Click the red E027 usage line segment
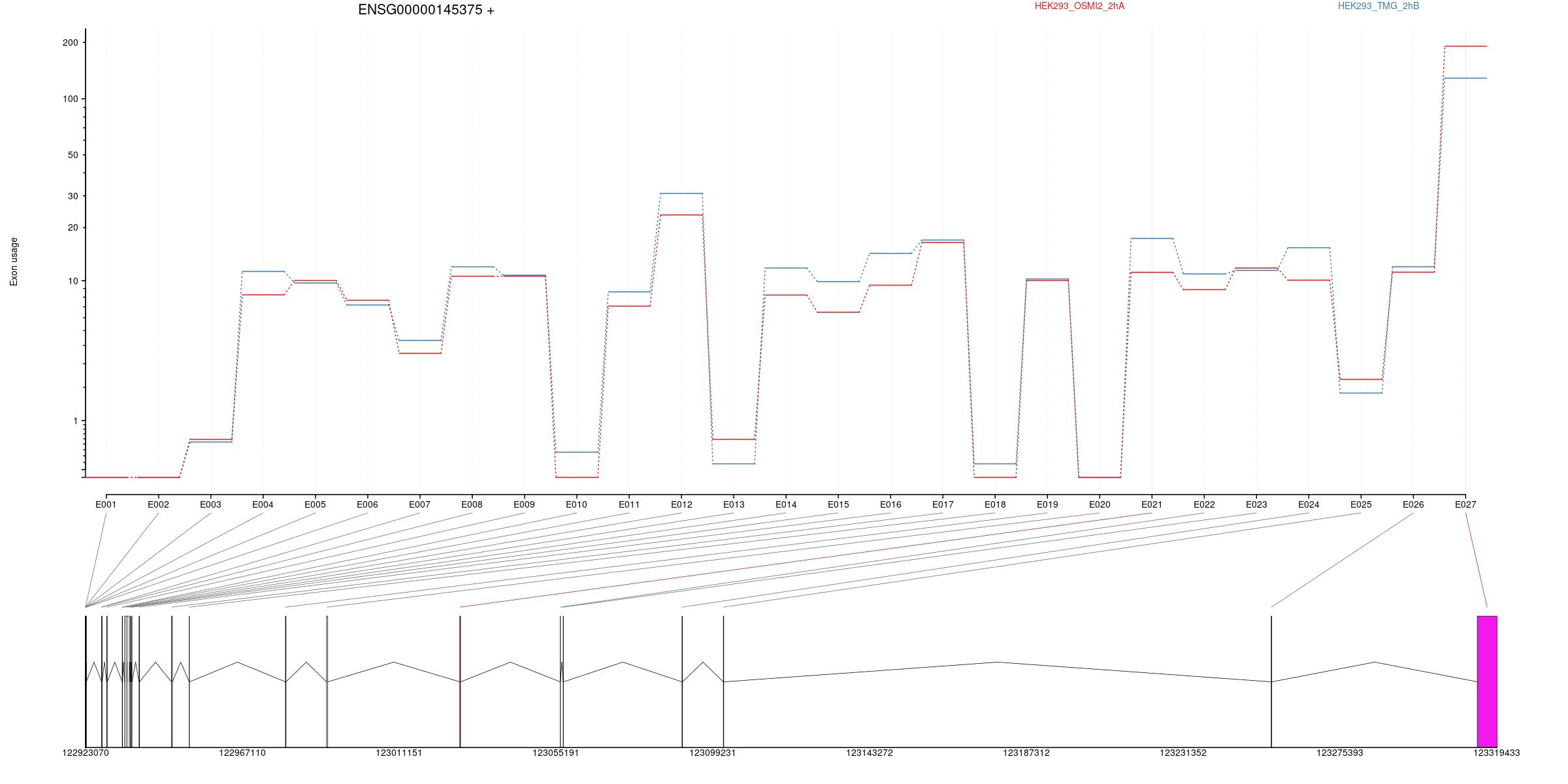This screenshot has height=784, width=1568. (x=1465, y=46)
